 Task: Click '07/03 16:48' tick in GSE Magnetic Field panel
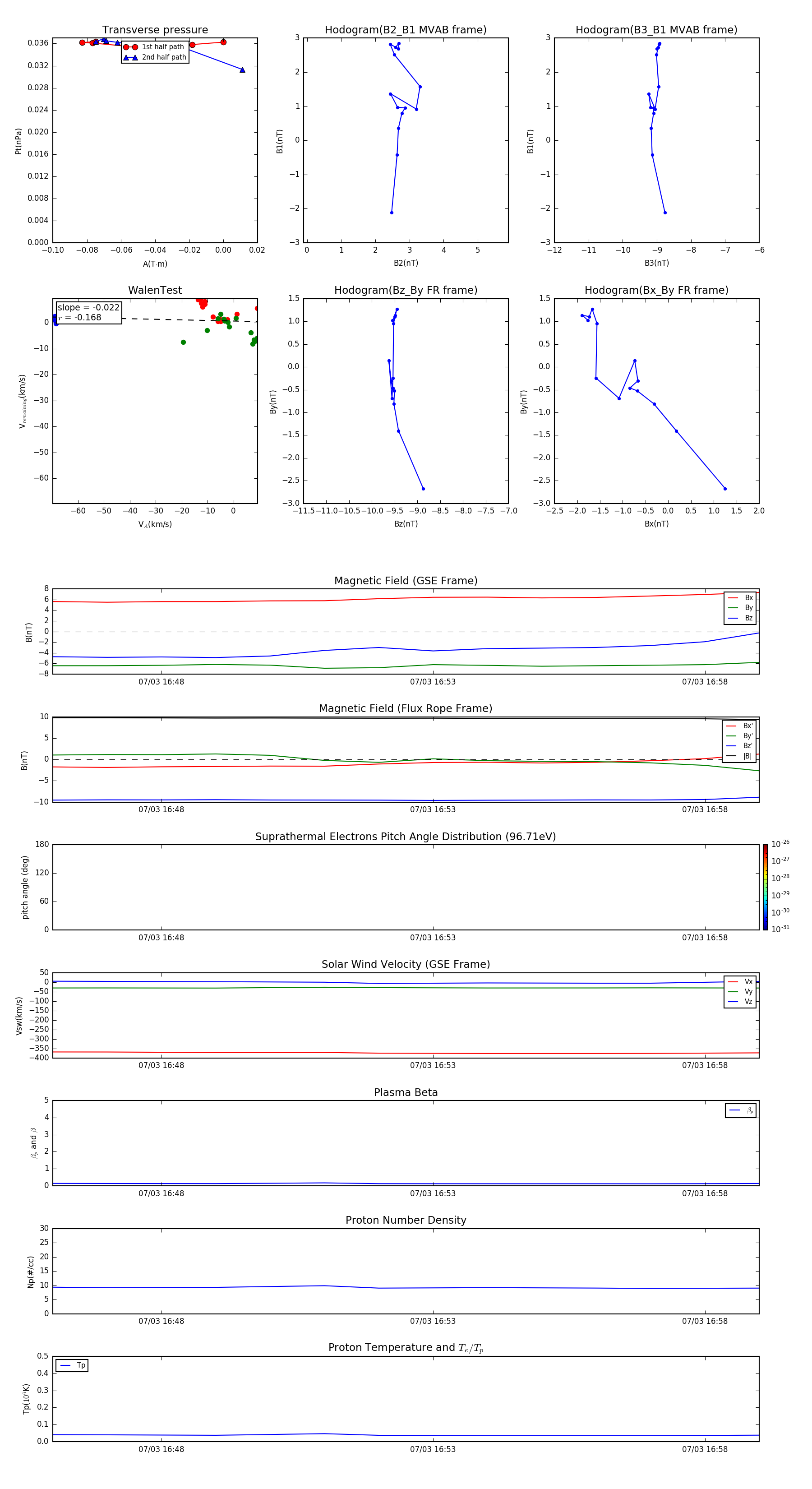pos(161,682)
